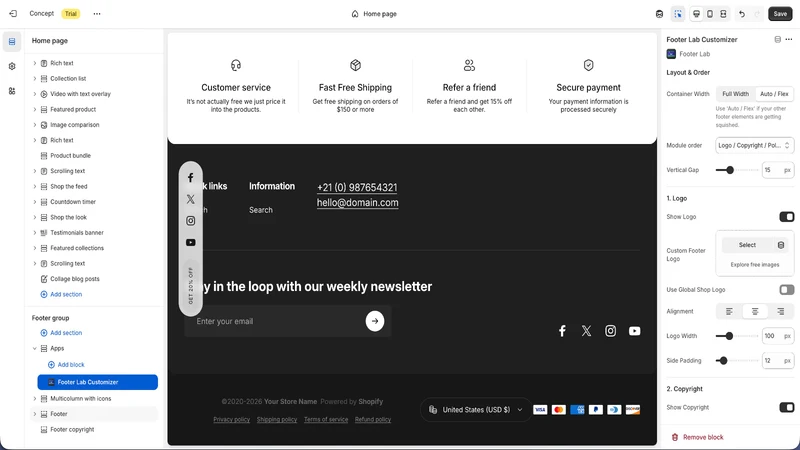Screen dimensions: 800x450
Task: Set logo alignment to right
Action: pyautogui.click(x=781, y=311)
